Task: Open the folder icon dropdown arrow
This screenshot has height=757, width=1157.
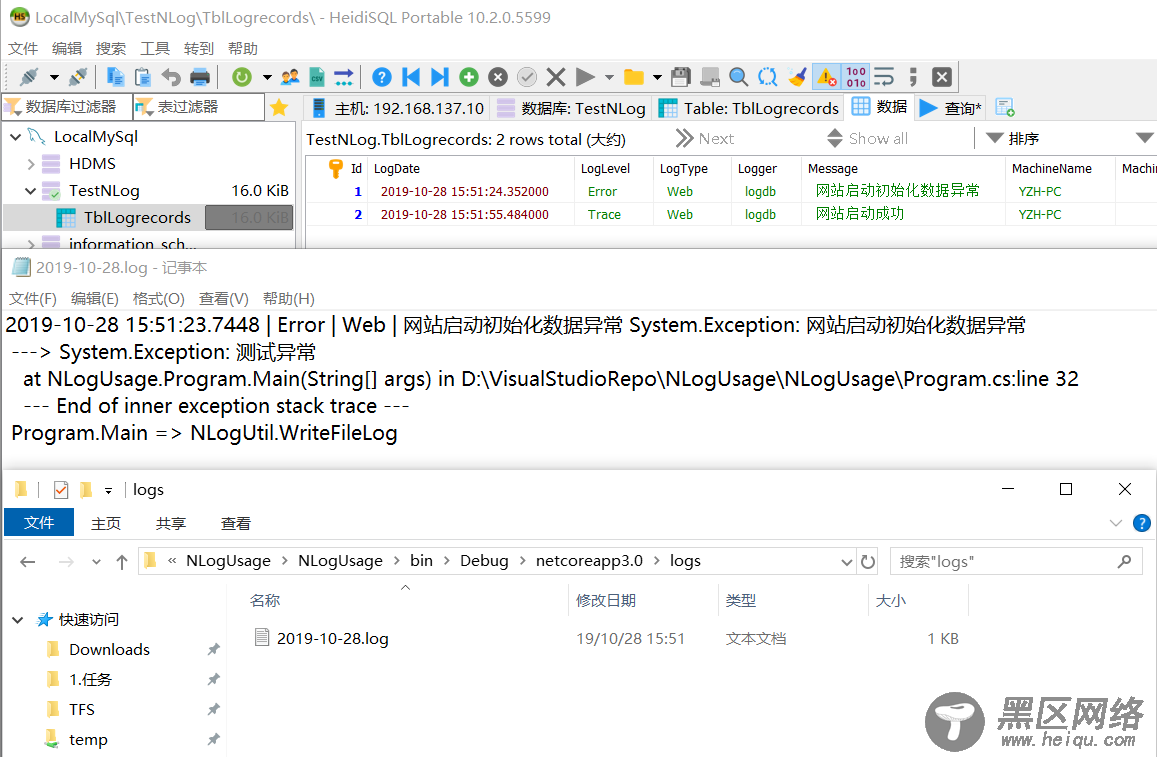Action: (657, 77)
